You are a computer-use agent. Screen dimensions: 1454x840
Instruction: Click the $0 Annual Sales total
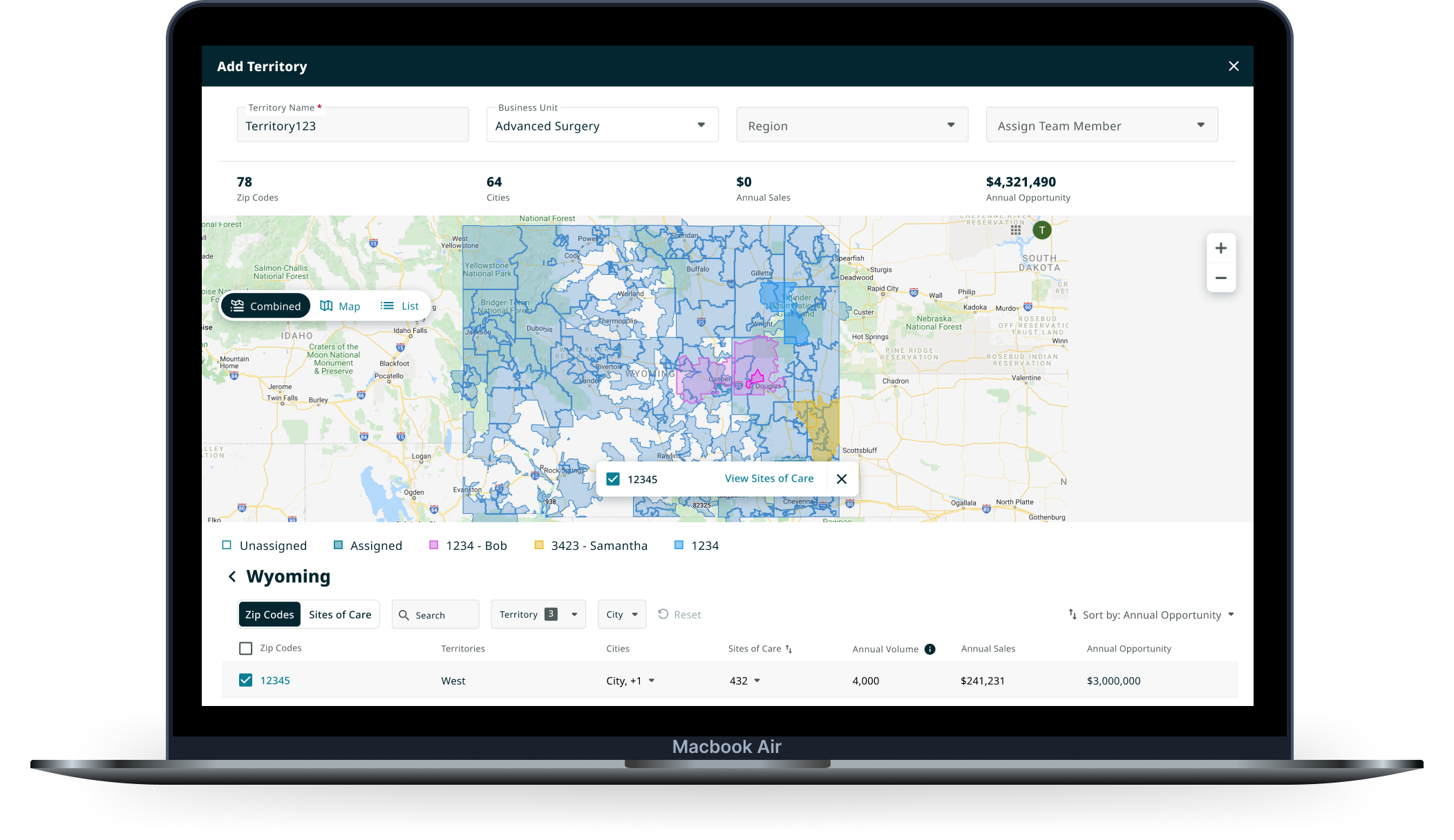click(744, 182)
